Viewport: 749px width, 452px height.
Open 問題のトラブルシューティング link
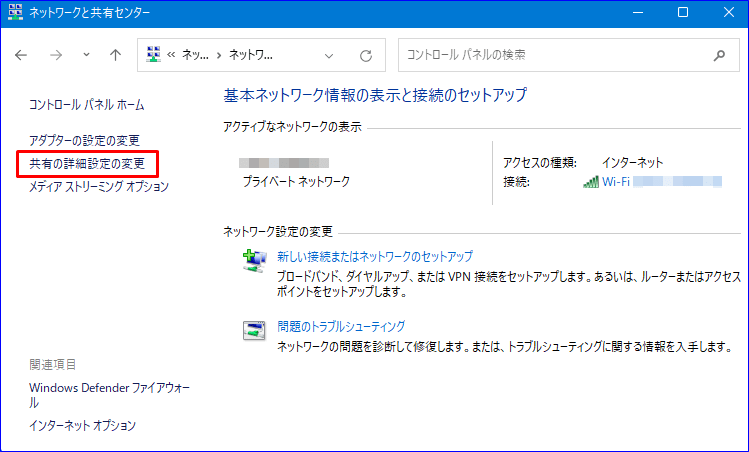coord(341,326)
